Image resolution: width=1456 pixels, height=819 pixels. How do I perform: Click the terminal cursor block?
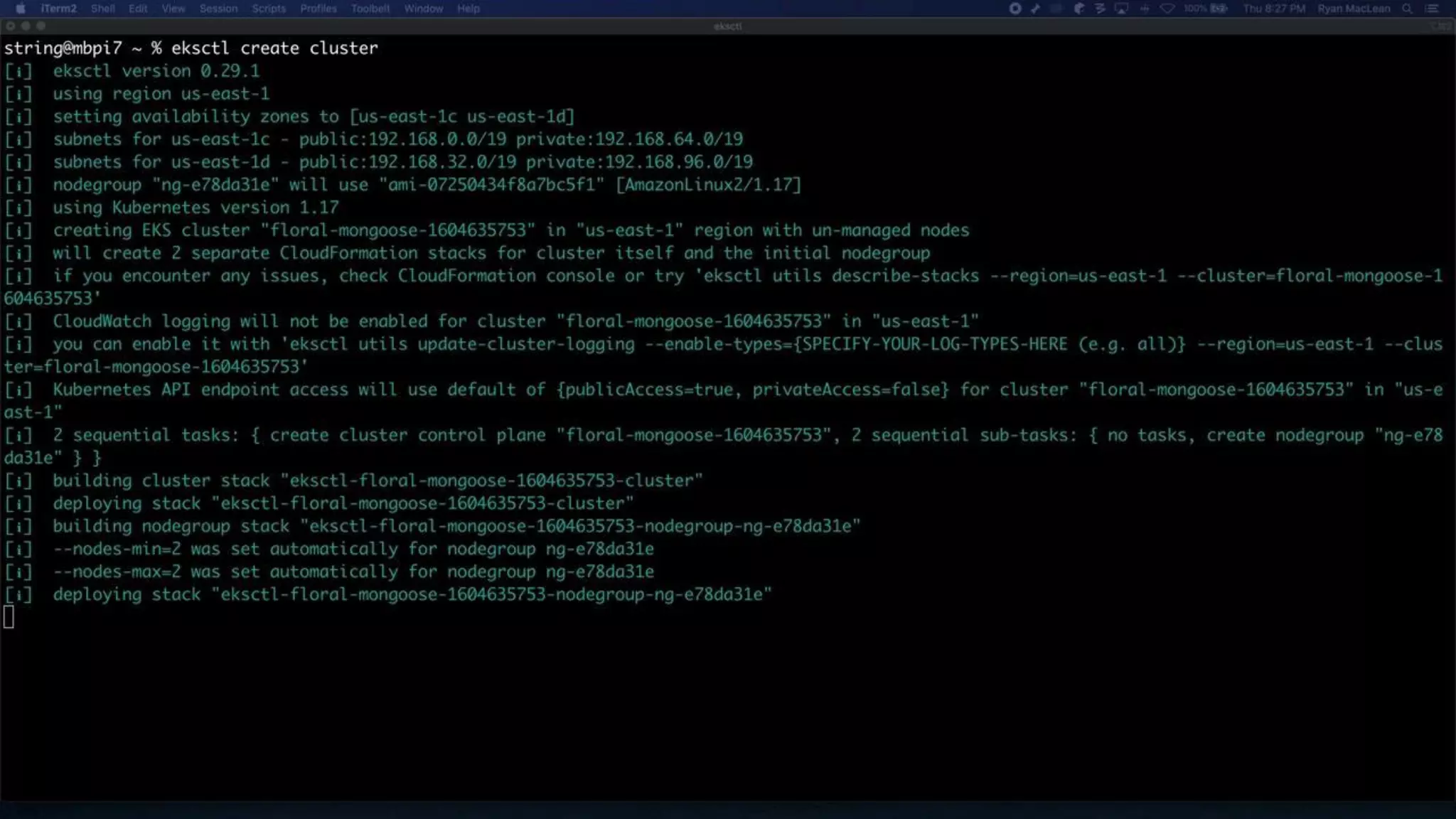click(9, 617)
